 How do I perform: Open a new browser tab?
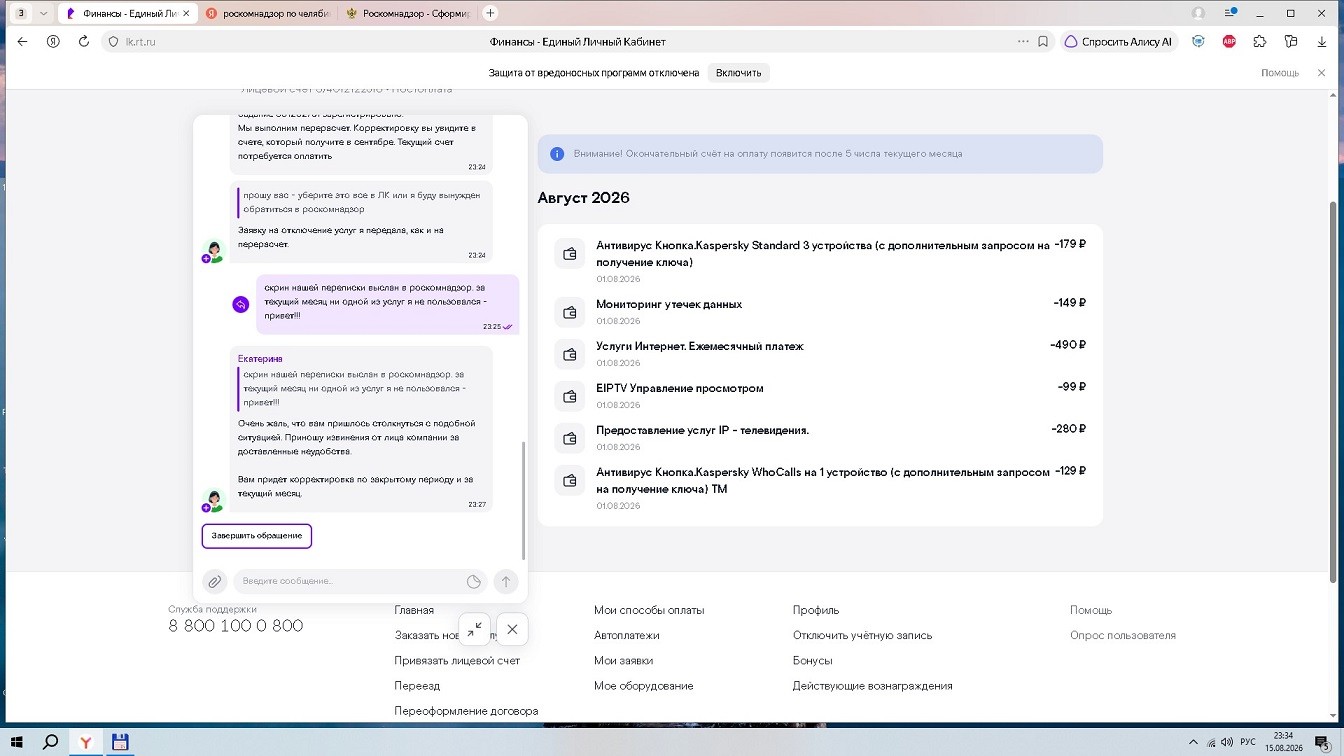[490, 13]
